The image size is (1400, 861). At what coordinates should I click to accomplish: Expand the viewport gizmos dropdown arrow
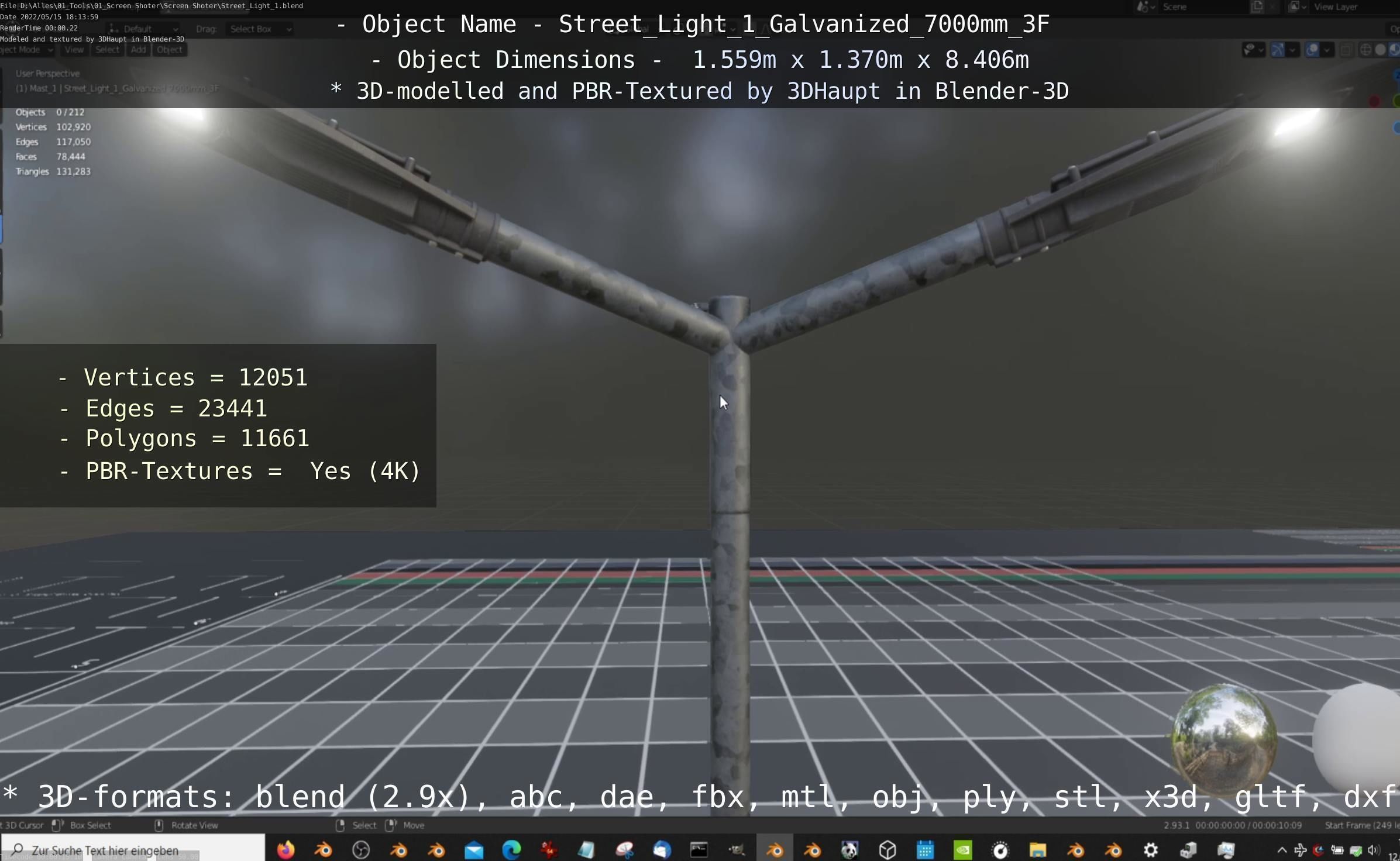pos(1292,50)
